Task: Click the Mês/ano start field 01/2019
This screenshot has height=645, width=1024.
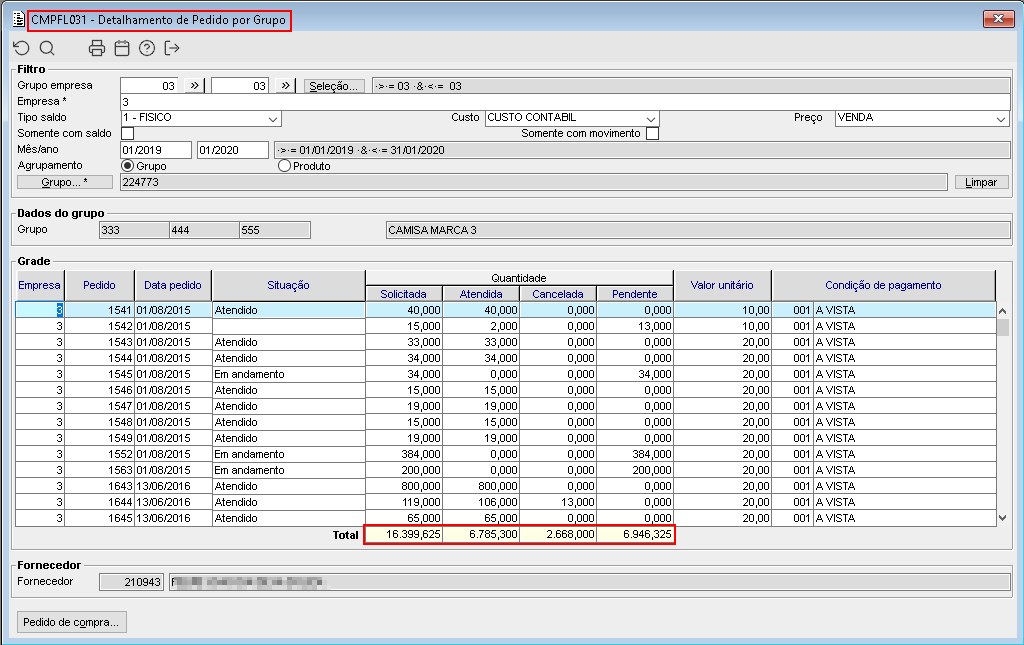Action: [155, 150]
